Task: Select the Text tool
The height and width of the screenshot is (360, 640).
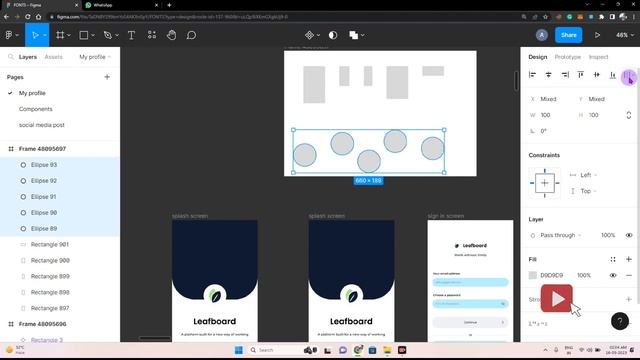Action: tap(131, 35)
